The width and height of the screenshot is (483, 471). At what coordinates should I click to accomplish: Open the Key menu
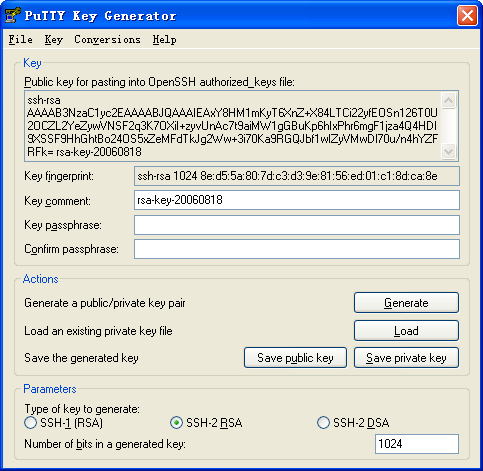(54, 39)
